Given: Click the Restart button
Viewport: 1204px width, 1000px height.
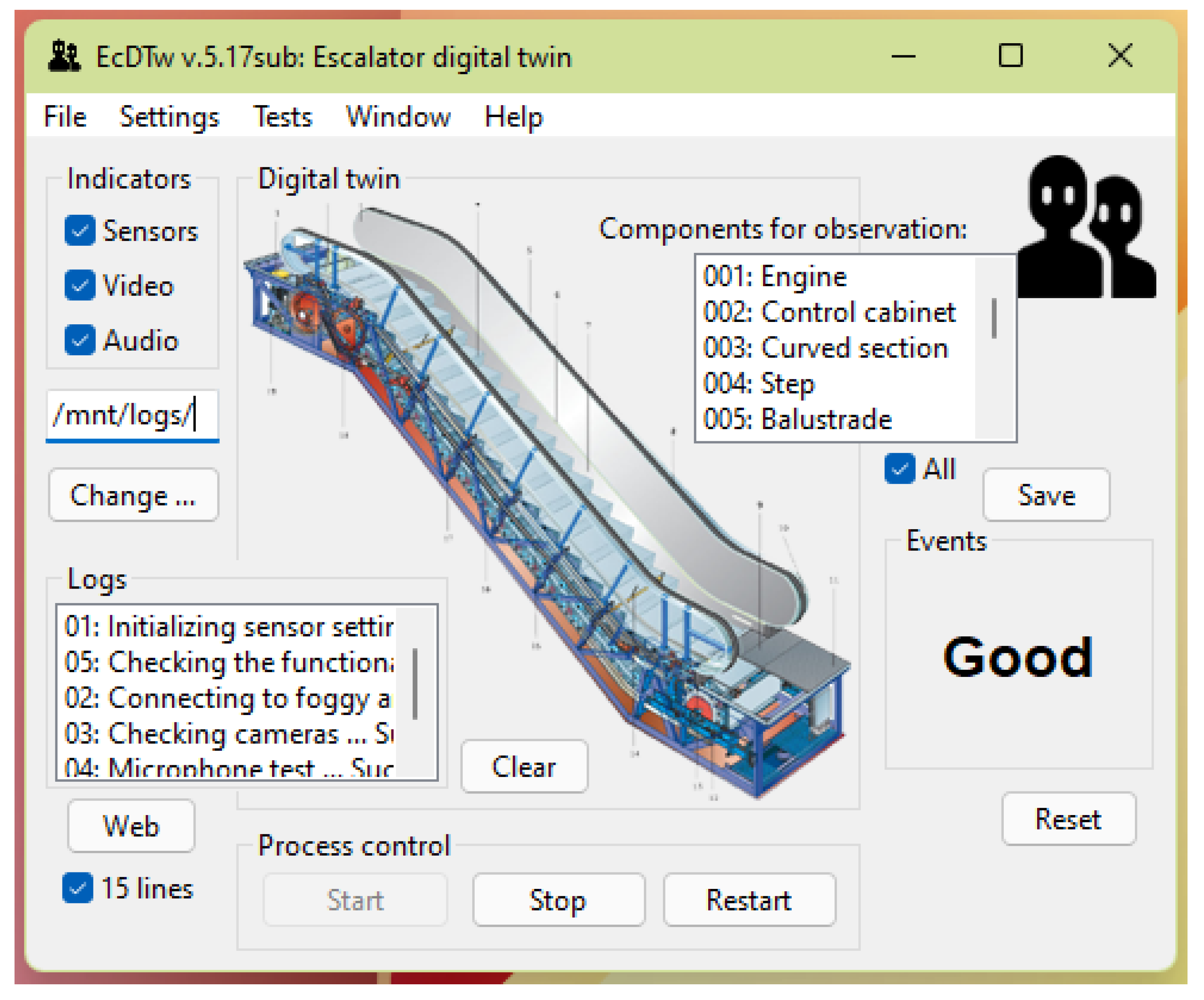Looking at the screenshot, I should coord(749,899).
